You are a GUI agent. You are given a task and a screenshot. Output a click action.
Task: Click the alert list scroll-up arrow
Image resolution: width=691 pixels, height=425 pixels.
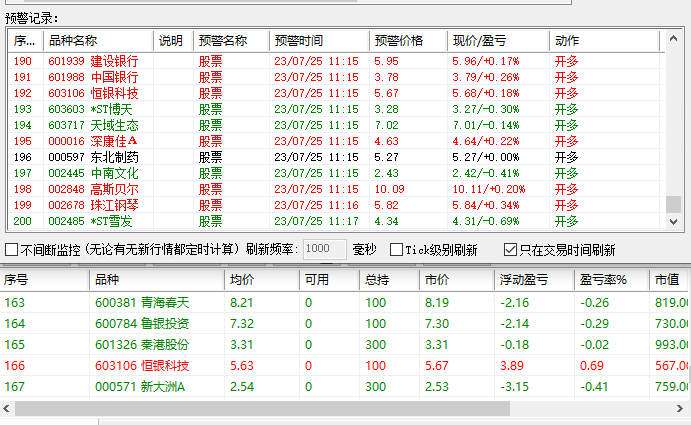point(673,39)
